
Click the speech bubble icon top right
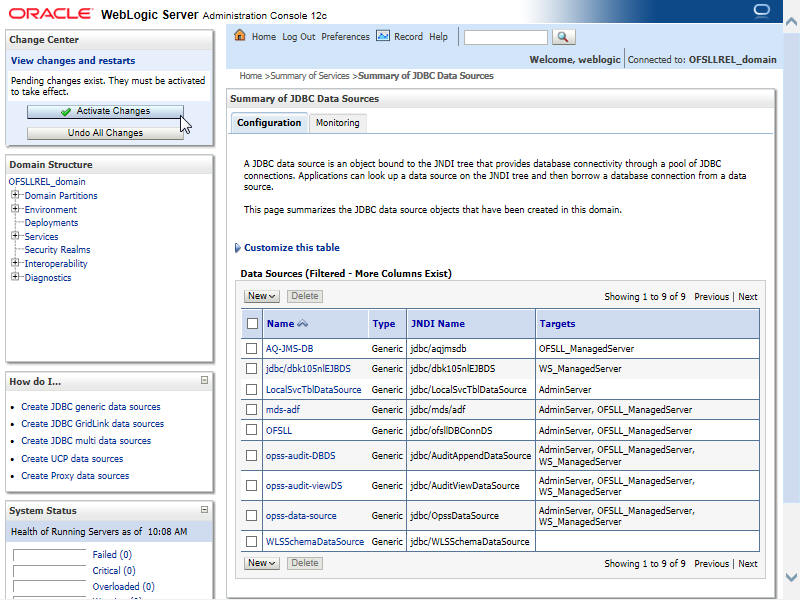[761, 11]
